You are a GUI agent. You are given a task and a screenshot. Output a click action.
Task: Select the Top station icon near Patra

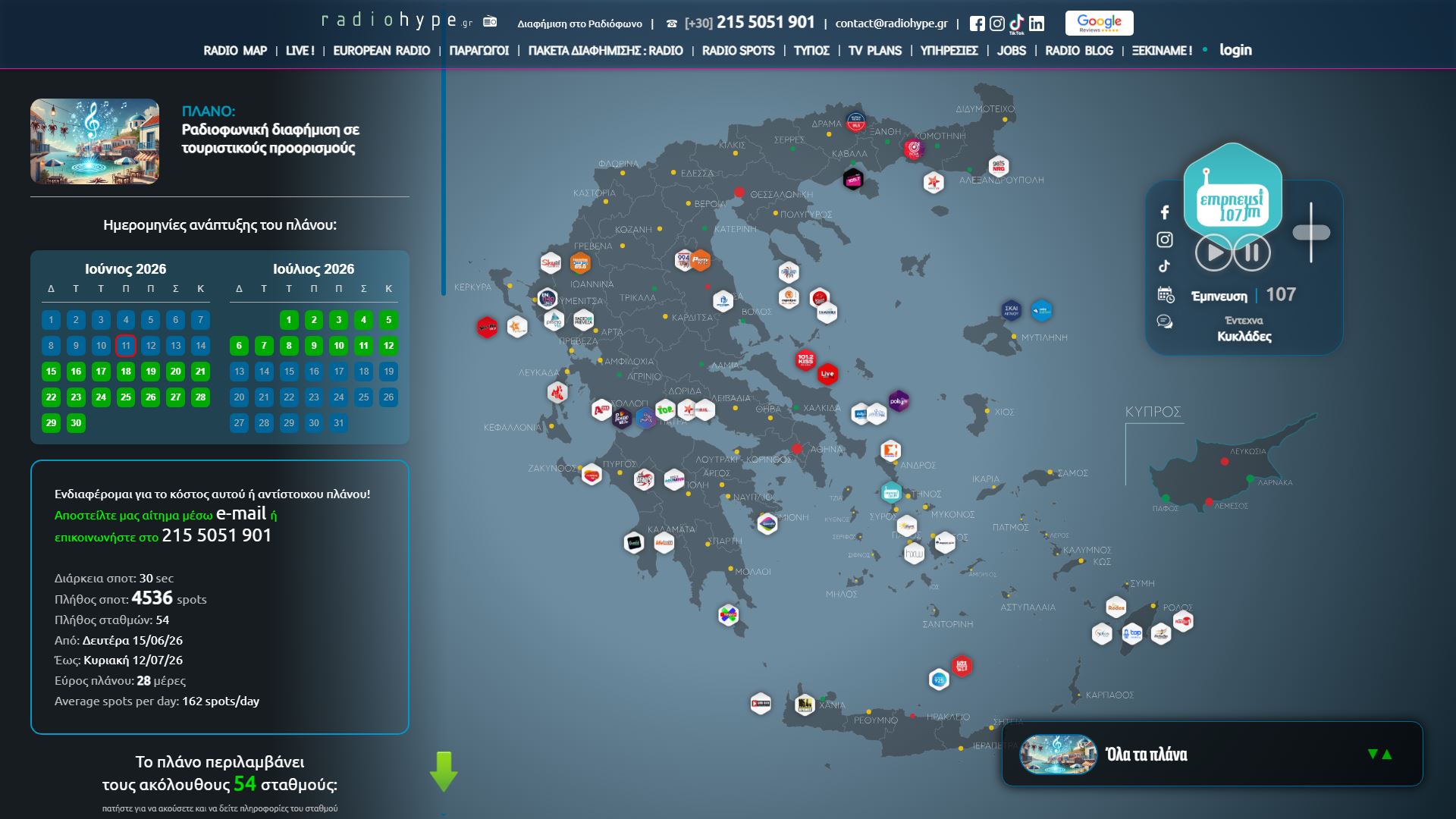click(x=665, y=410)
